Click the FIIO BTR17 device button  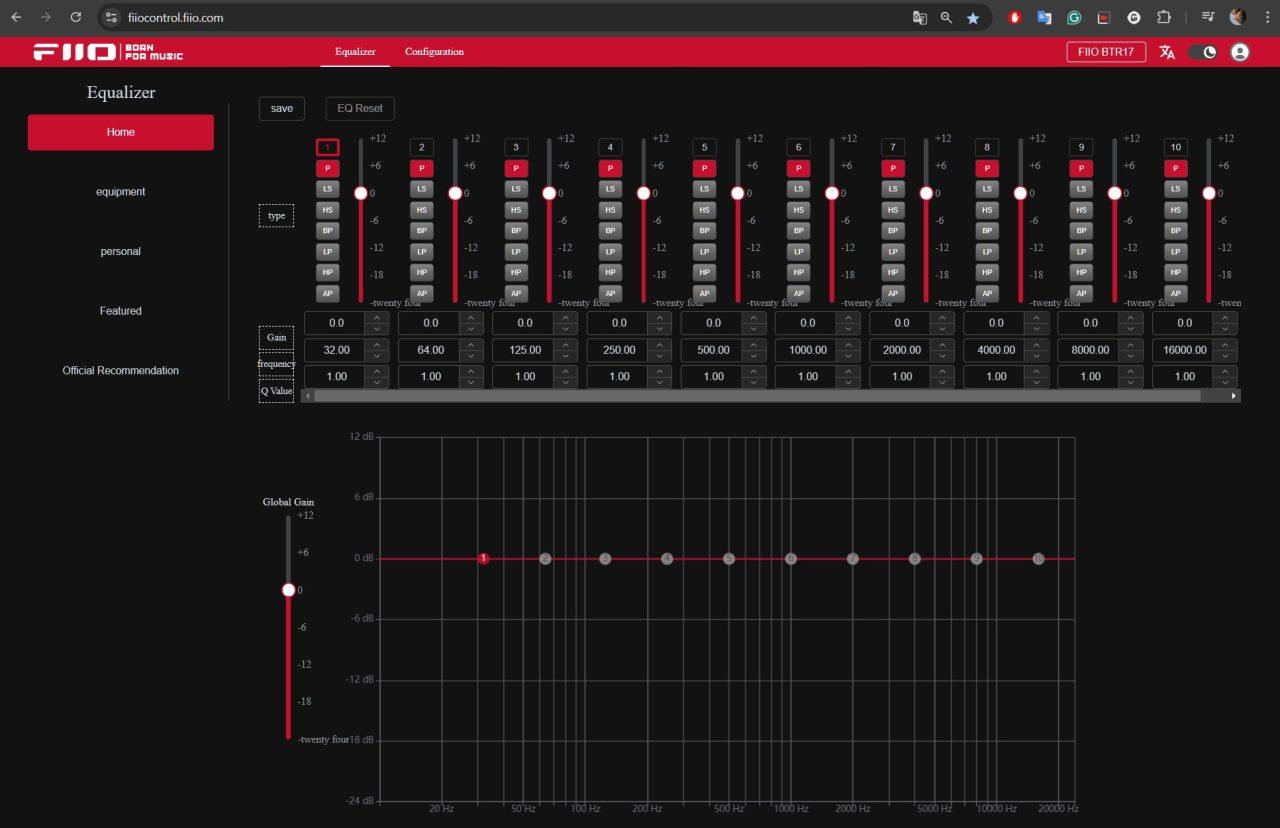1106,52
